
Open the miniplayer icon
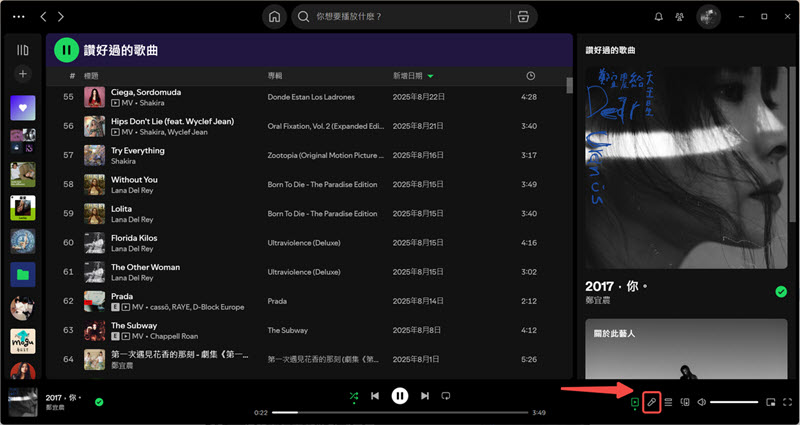[x=770, y=402]
